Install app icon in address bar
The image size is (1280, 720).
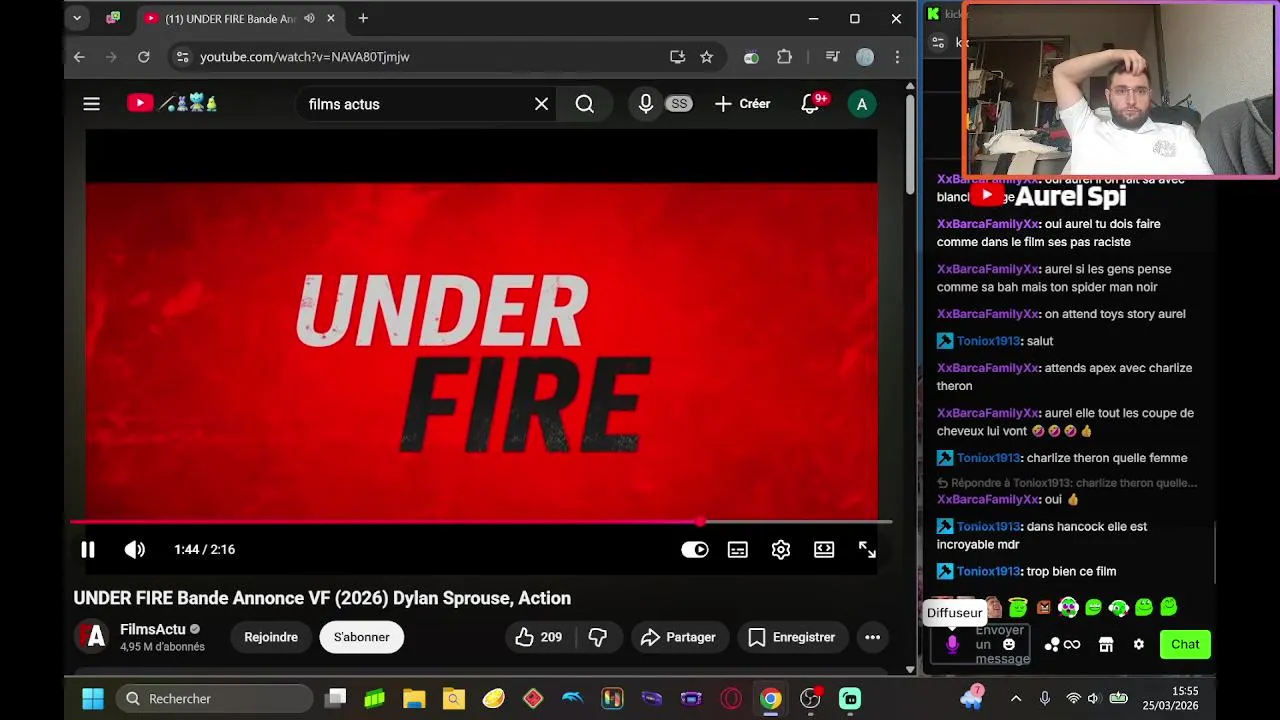tap(677, 57)
